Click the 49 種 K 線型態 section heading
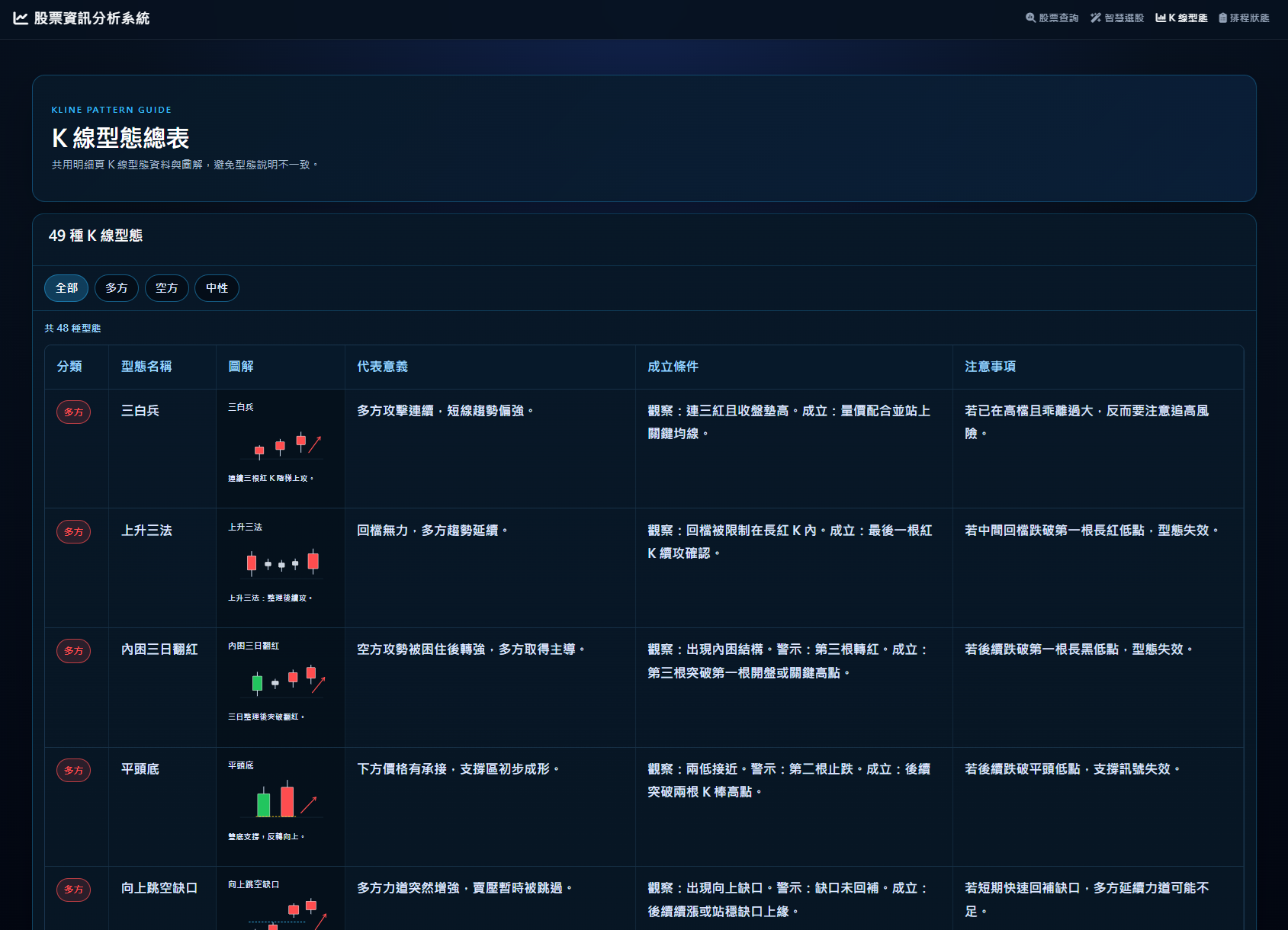Screen dimensions: 1288x930 click(x=95, y=236)
